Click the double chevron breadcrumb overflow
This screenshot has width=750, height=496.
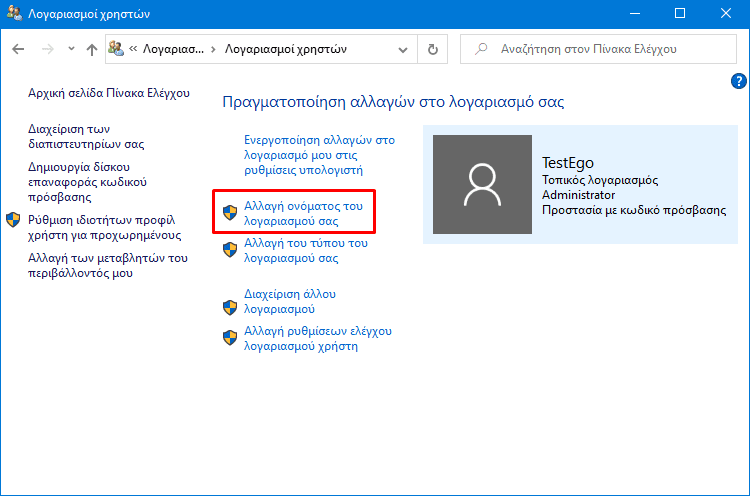point(133,48)
